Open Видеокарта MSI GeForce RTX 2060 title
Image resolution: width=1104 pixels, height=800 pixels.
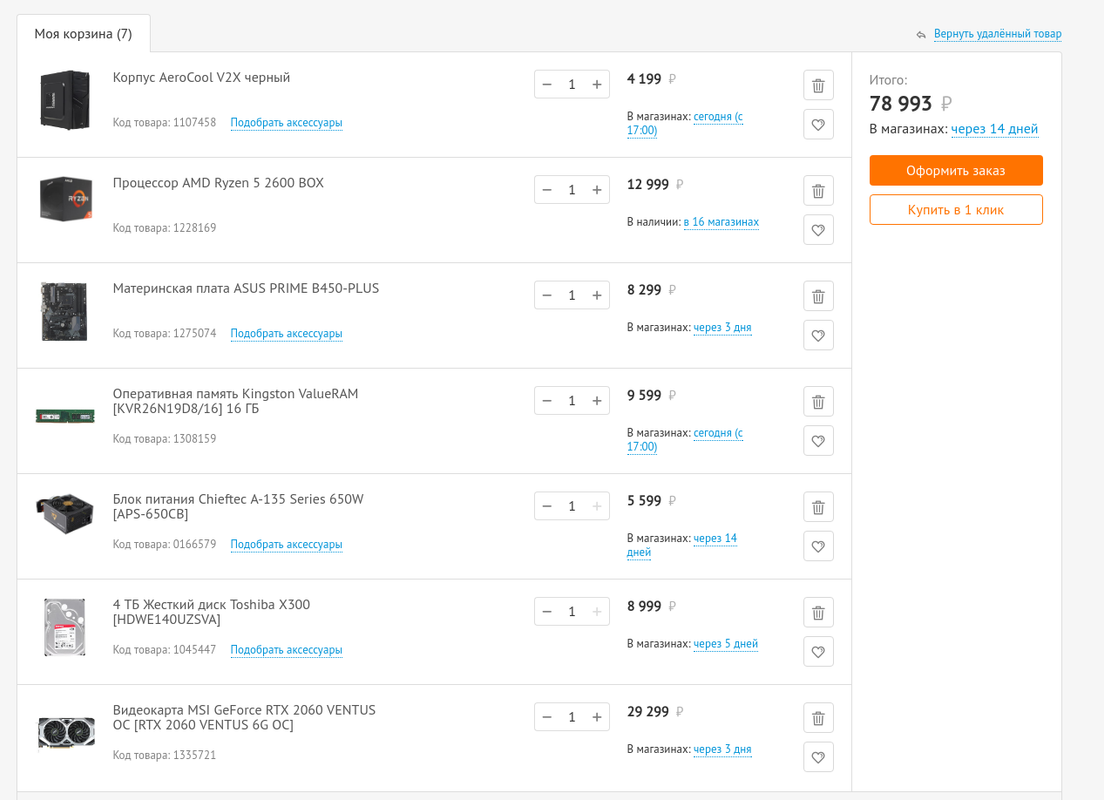pyautogui.click(x=244, y=717)
